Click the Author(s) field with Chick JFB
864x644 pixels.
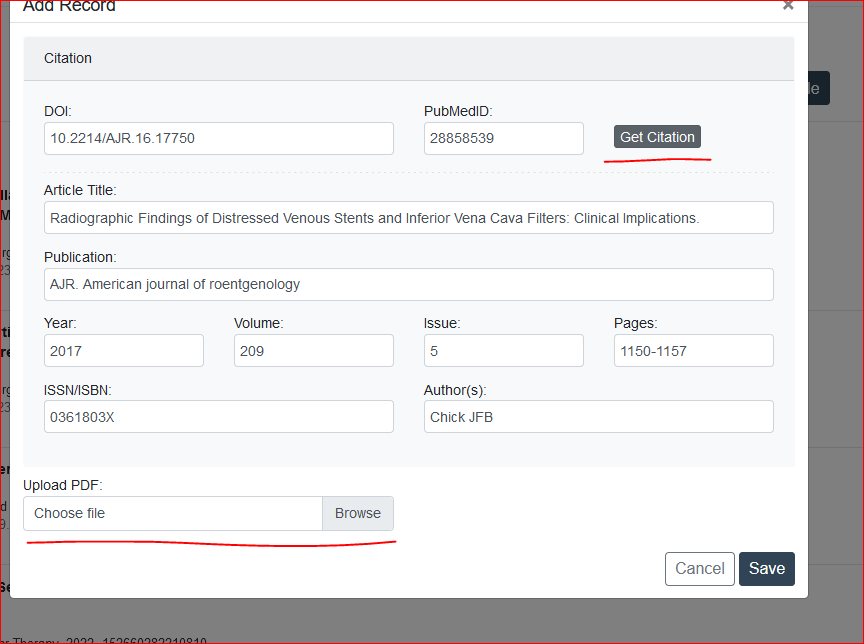598,416
